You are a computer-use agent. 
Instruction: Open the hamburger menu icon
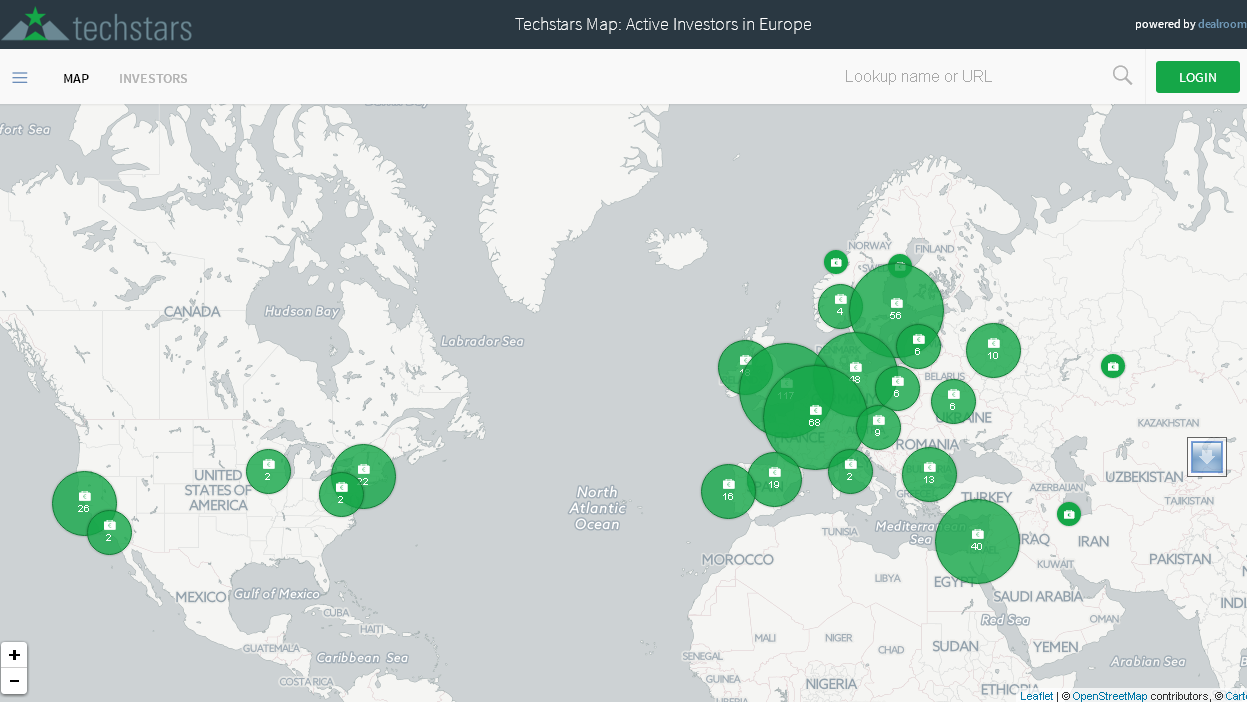(20, 77)
